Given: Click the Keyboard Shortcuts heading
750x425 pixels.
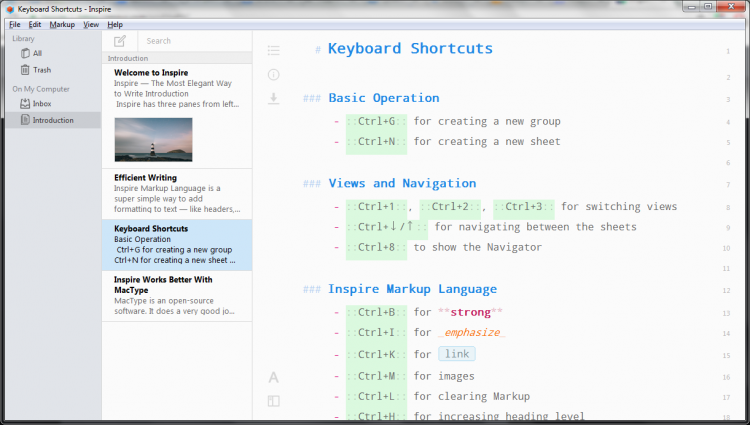Looking at the screenshot, I should (x=410, y=48).
